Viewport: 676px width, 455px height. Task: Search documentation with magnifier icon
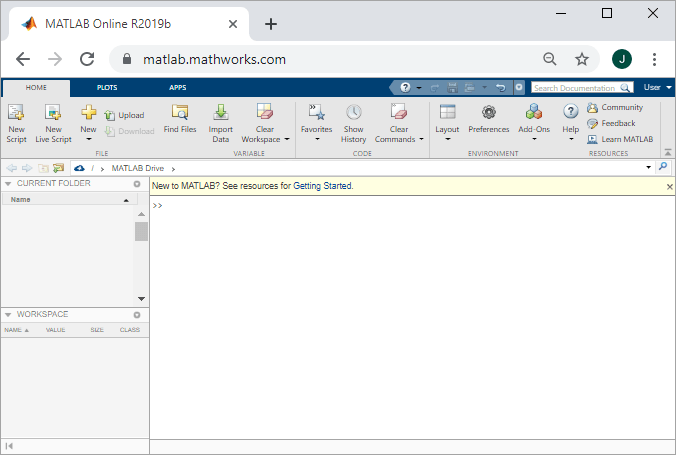[x=625, y=88]
